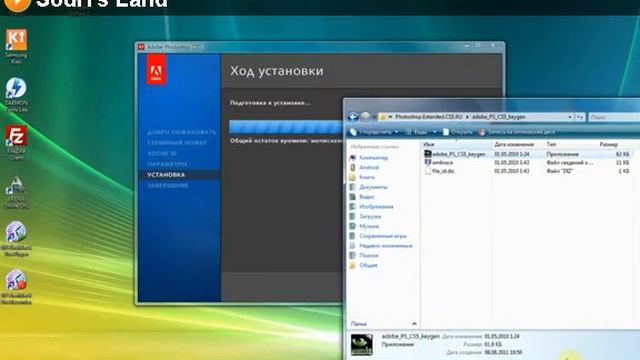Select the ADOBE ID installer step
Screen dimensions: 640x360
click(162, 153)
